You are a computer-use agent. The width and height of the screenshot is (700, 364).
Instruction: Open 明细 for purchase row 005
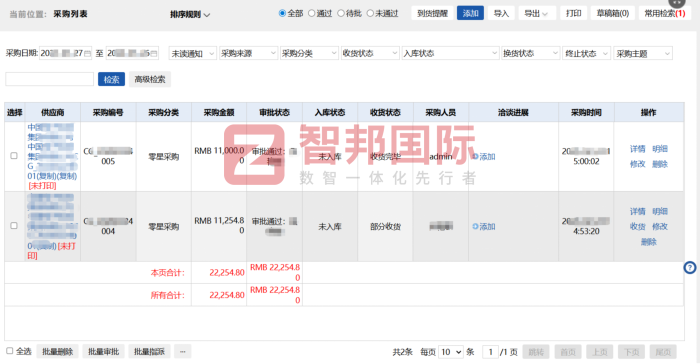tap(660, 149)
